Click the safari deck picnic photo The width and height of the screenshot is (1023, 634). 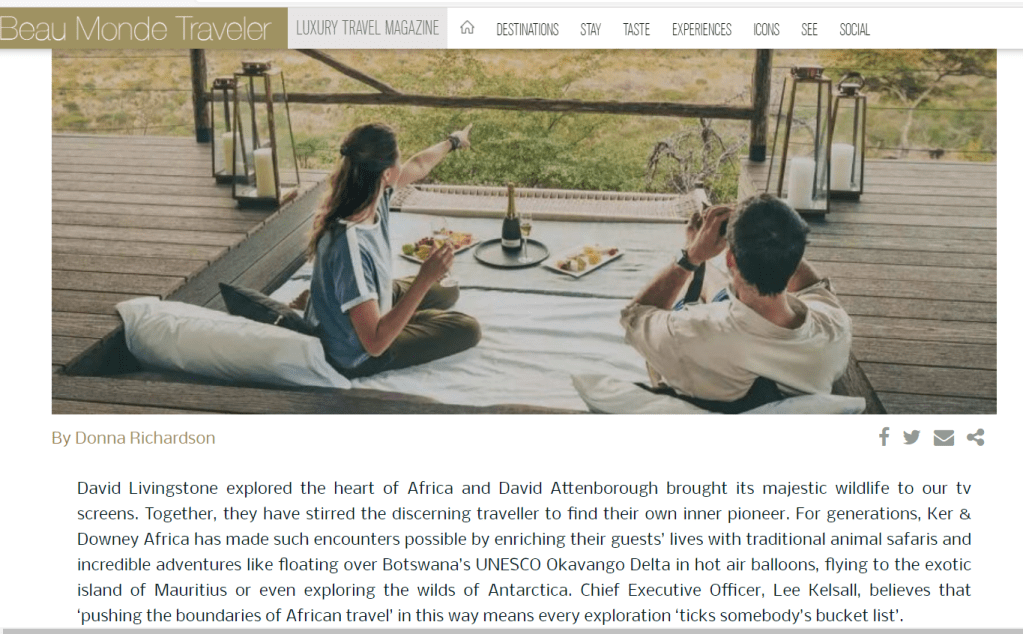pos(524,231)
